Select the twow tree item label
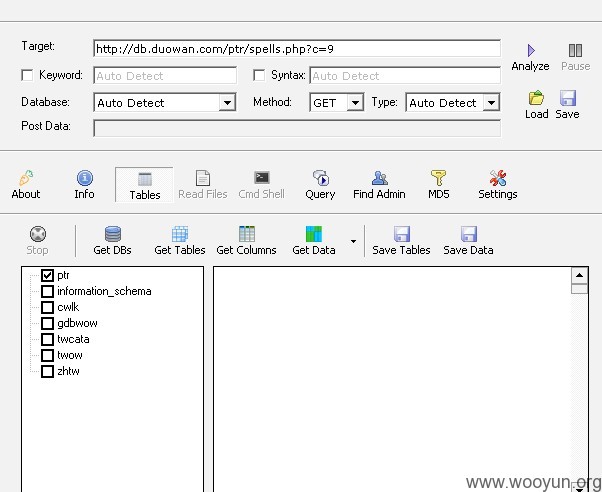This screenshot has width=602, height=492. click(x=69, y=355)
